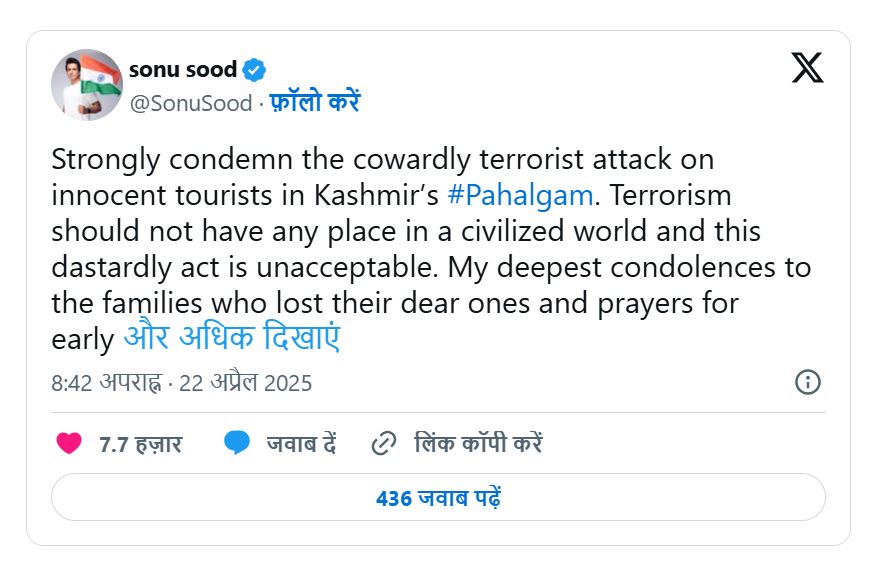Click लिंक कॉपी करें text
Image resolution: width=879 pixels, height=564 pixels.
(x=478, y=444)
